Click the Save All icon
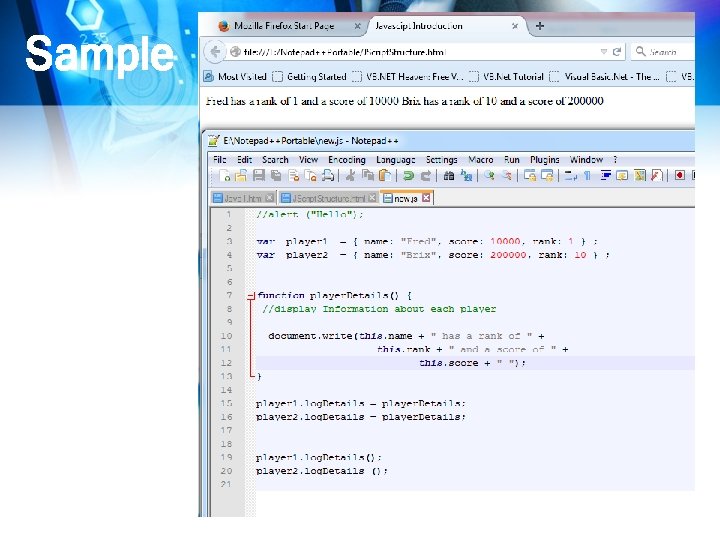720x540 pixels. 276,175
